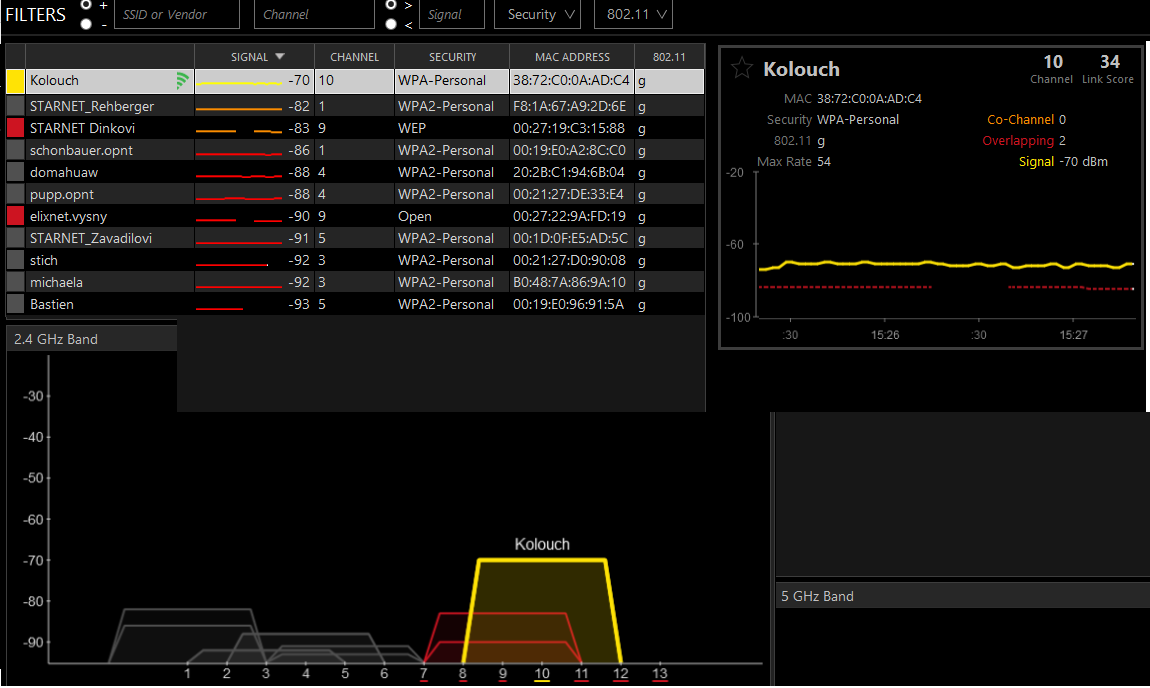
Task: Sort the table by the MAC Address column
Action: pos(571,57)
